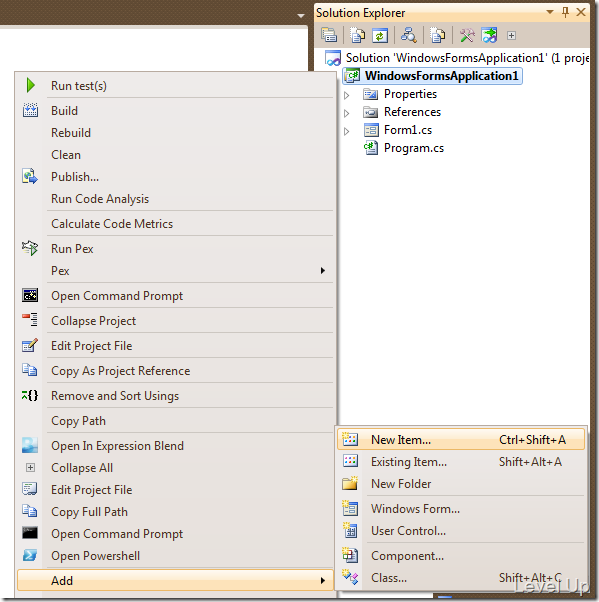Click the Windows Form icon in Add submenu

tap(350, 508)
